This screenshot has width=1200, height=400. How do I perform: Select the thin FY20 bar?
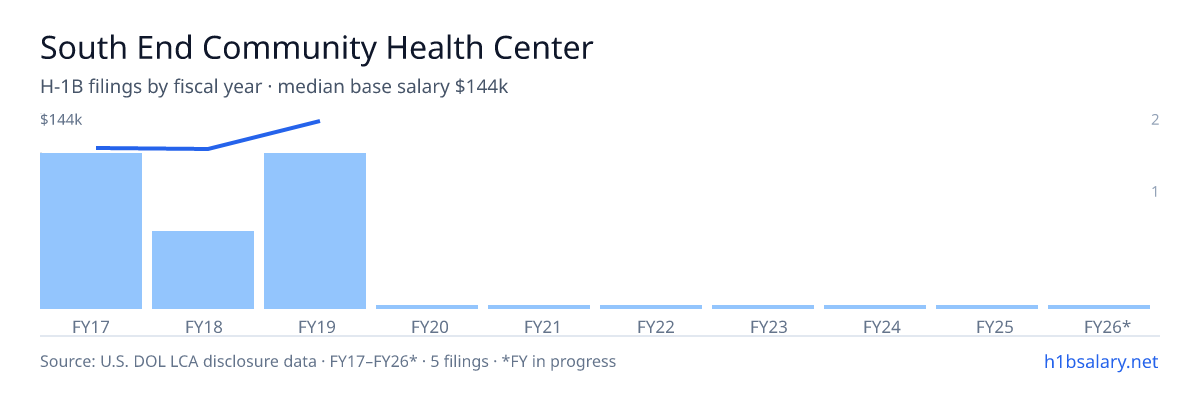[x=427, y=307]
